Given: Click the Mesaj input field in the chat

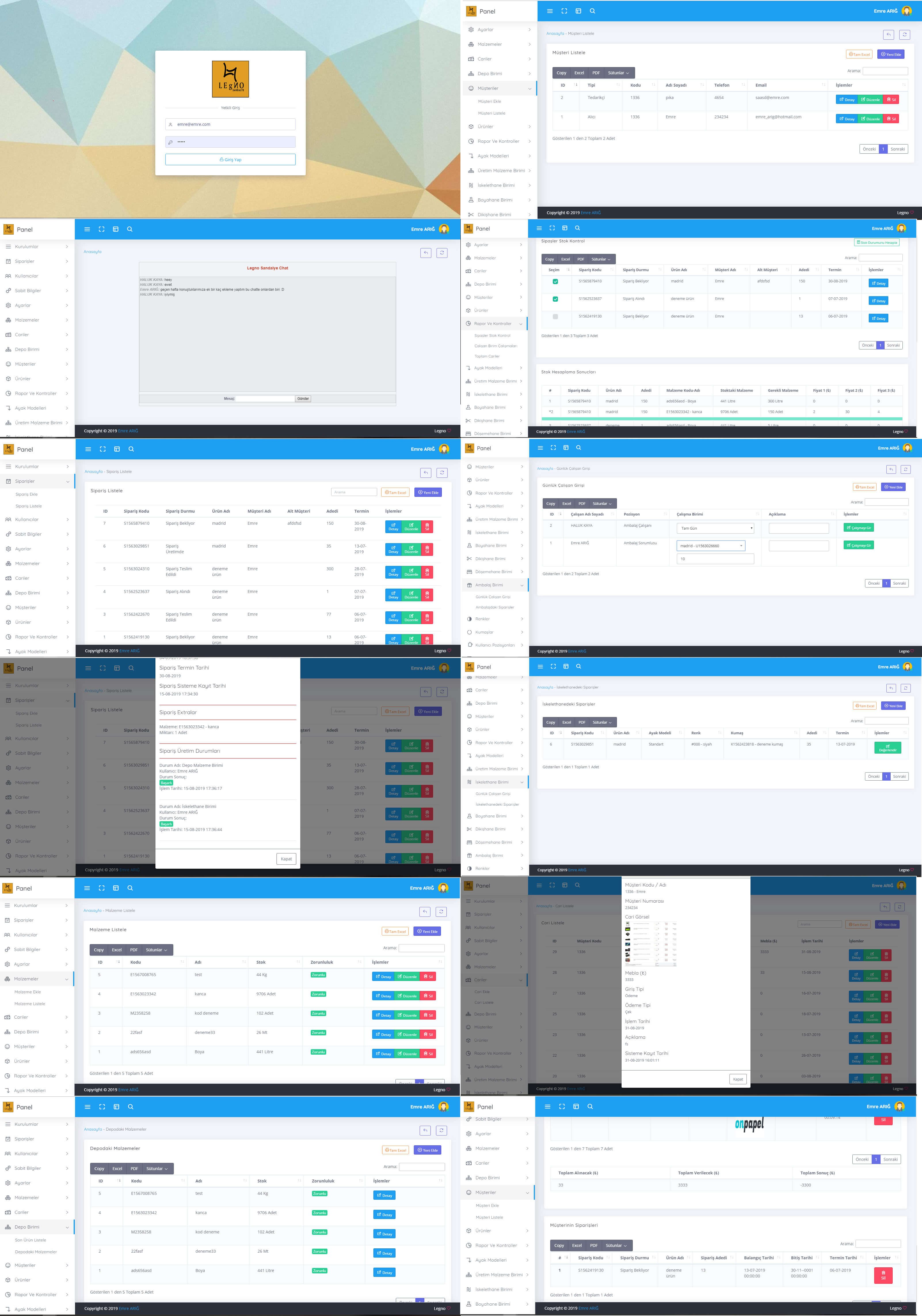Looking at the screenshot, I should pos(265,398).
